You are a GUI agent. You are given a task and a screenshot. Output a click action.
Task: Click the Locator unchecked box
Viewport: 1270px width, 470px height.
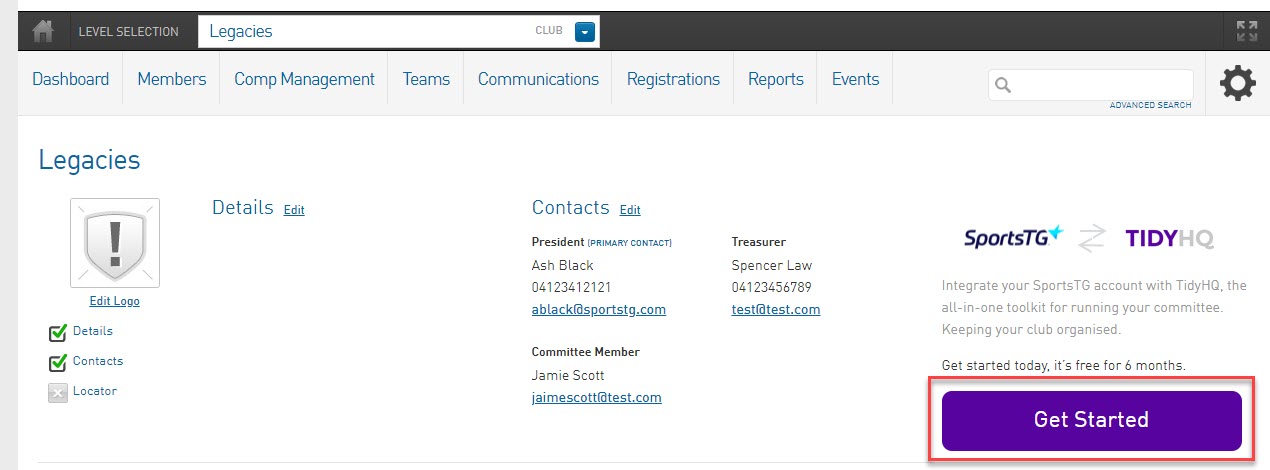(58, 393)
